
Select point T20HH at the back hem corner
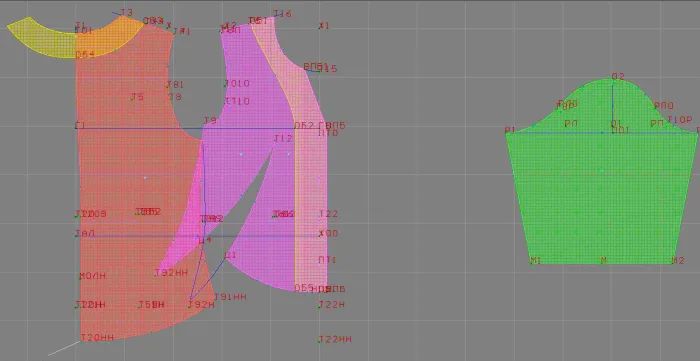click(x=97, y=337)
